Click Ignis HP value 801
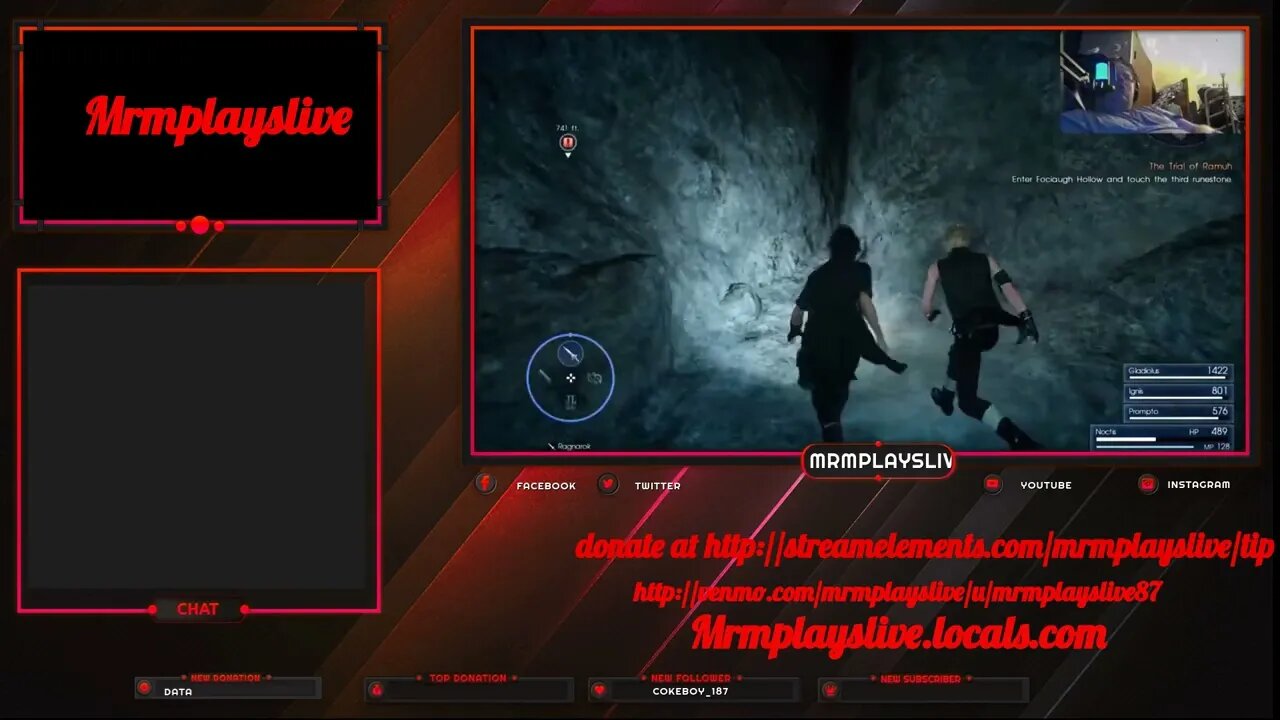Image resolution: width=1280 pixels, height=720 pixels. click(x=1219, y=391)
